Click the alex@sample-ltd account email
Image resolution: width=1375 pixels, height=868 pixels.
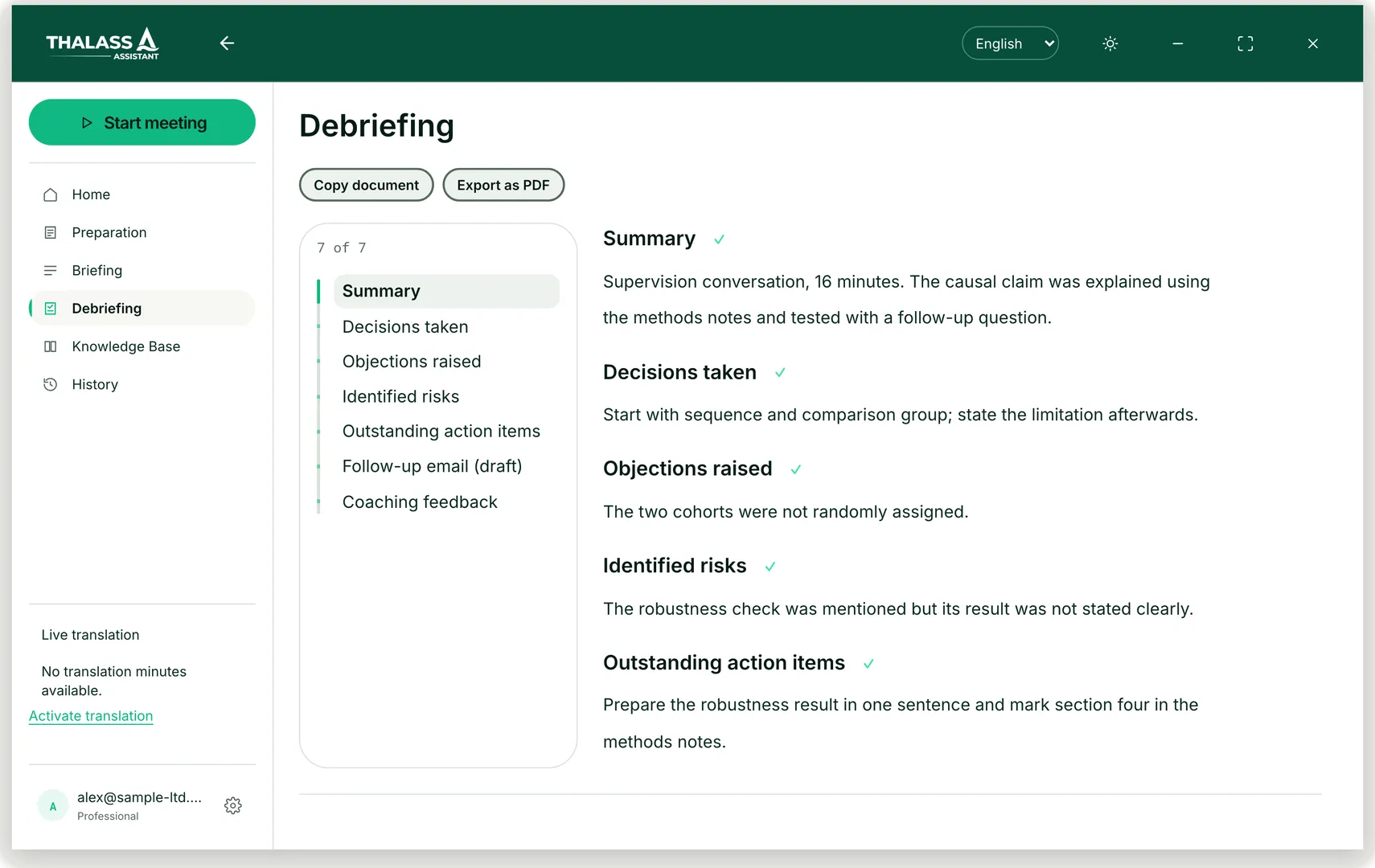tap(139, 797)
